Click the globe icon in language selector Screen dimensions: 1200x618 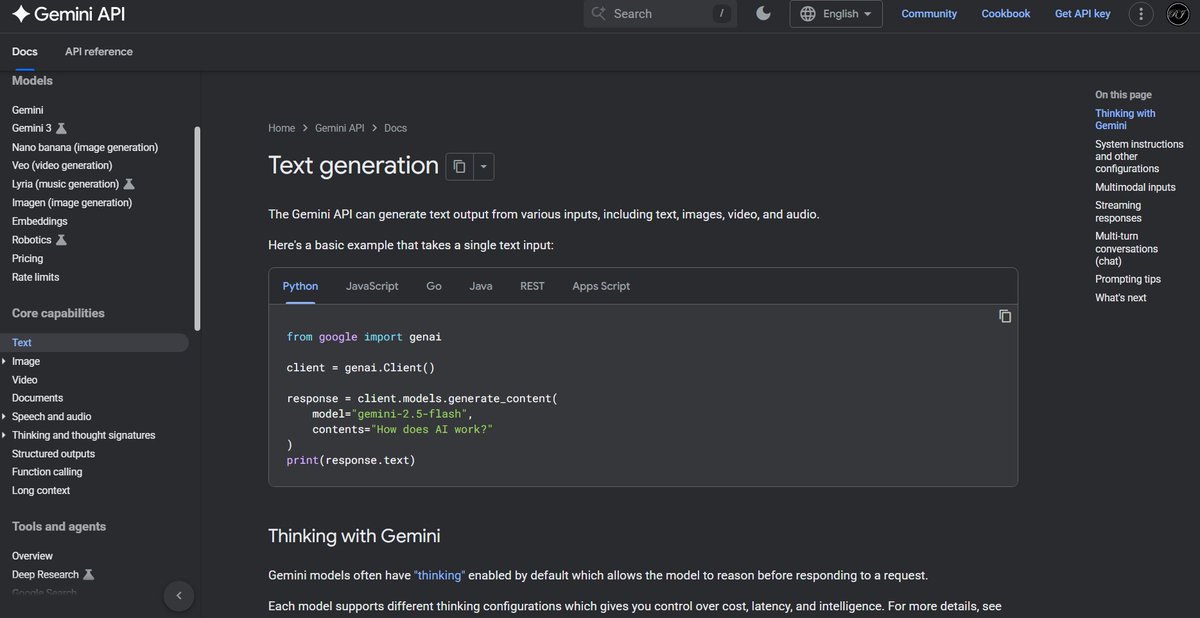(808, 14)
